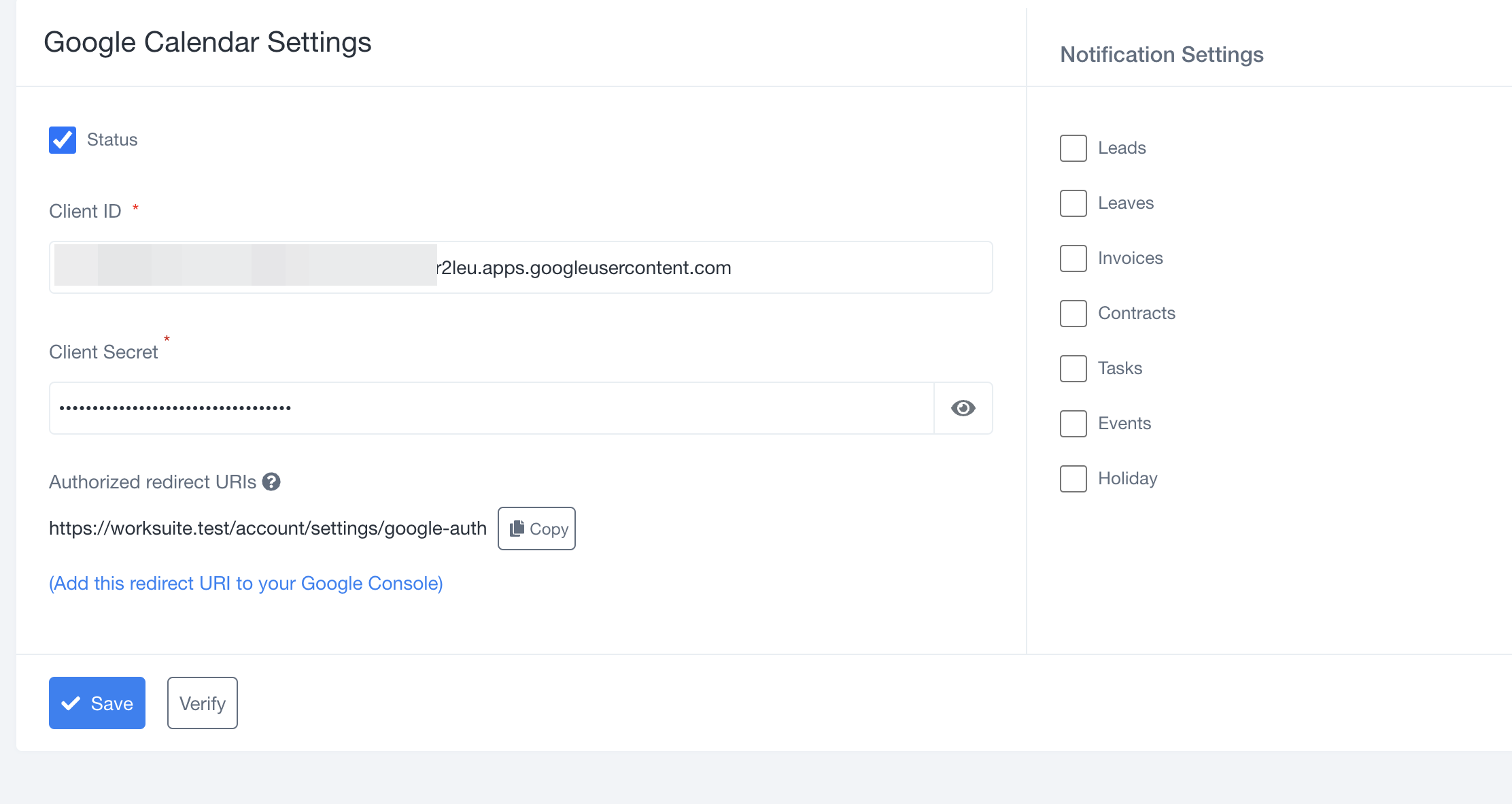Image resolution: width=1512 pixels, height=804 pixels.
Task: Copy the redirect URI to clipboard
Action: [536, 529]
